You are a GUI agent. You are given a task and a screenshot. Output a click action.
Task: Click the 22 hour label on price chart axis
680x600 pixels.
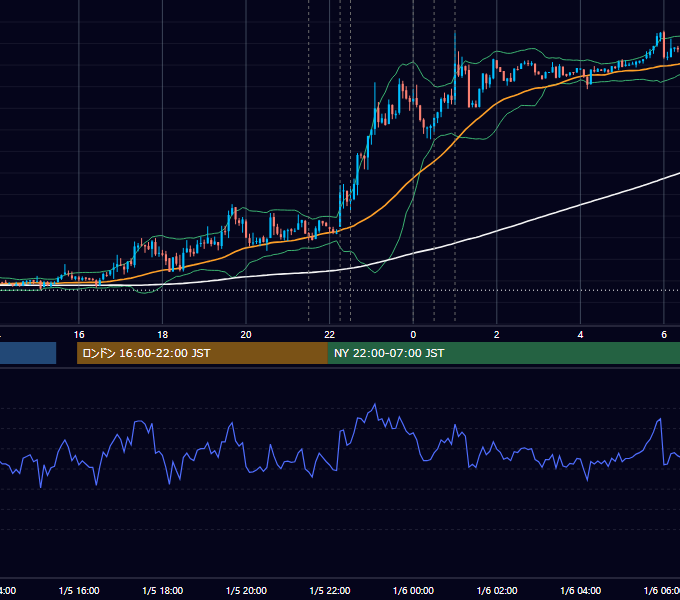point(330,335)
